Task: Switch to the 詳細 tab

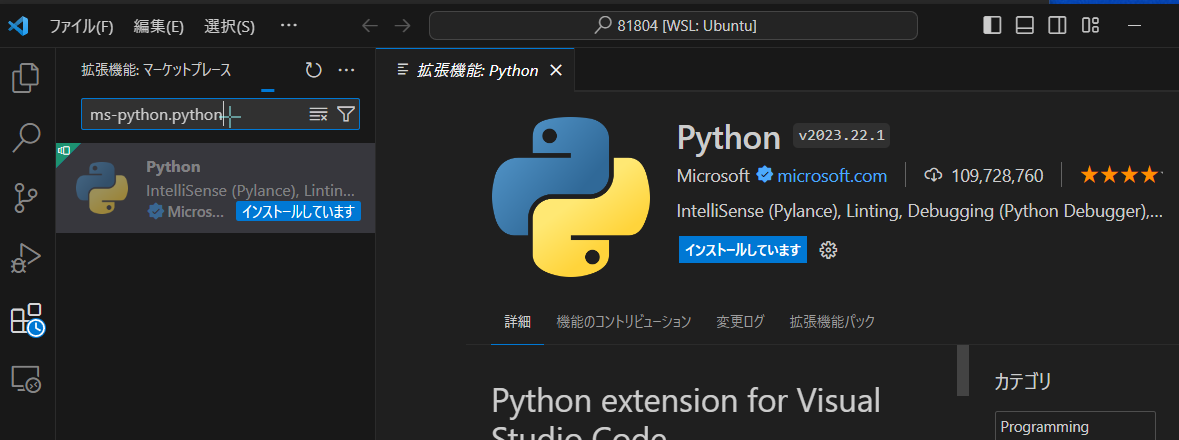Action: coord(517,322)
